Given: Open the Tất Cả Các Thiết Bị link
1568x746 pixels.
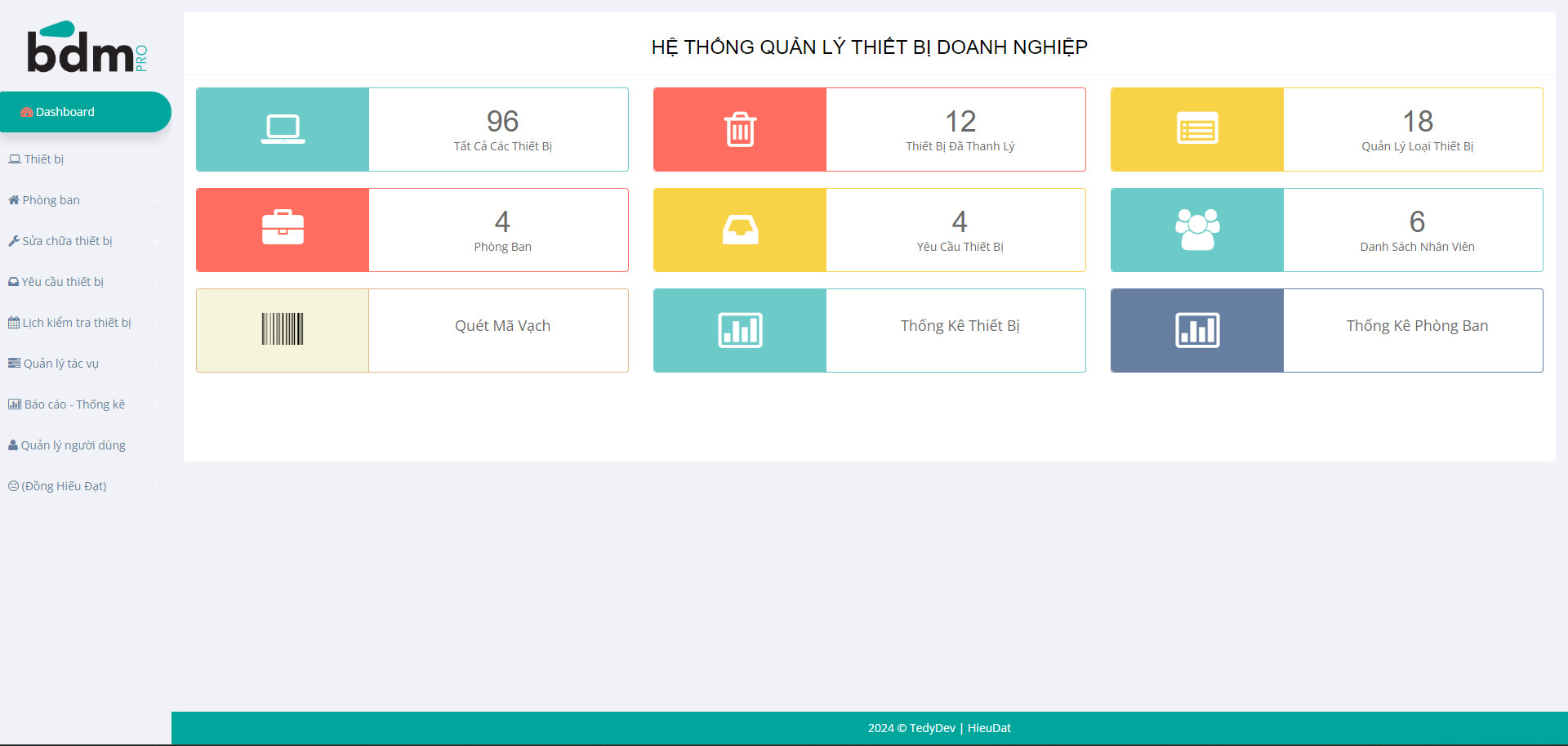Looking at the screenshot, I should [503, 146].
